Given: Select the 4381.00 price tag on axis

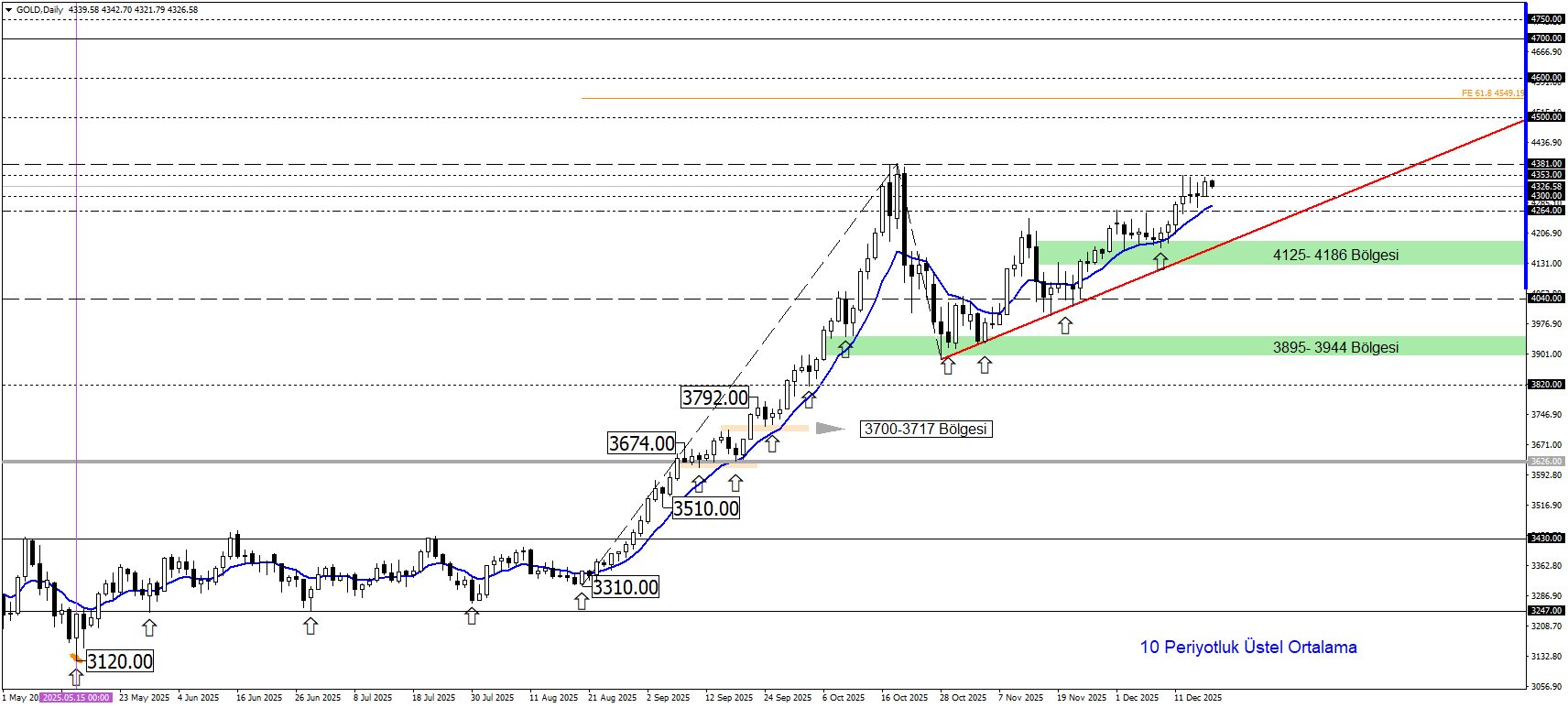Looking at the screenshot, I should coord(1546,164).
